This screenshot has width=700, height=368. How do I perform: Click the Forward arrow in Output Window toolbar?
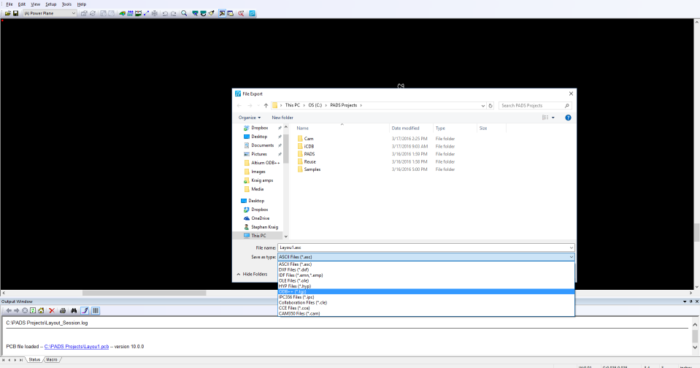tap(17, 310)
